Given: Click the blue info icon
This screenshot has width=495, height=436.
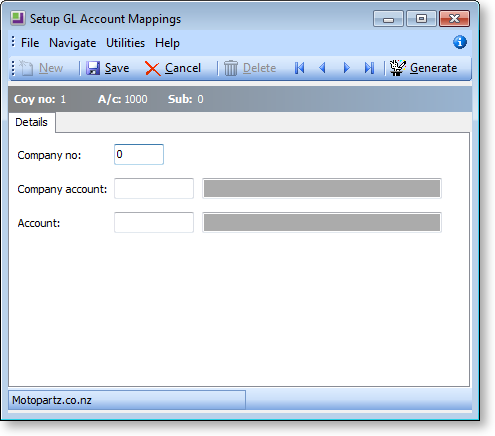Looking at the screenshot, I should [x=460, y=42].
